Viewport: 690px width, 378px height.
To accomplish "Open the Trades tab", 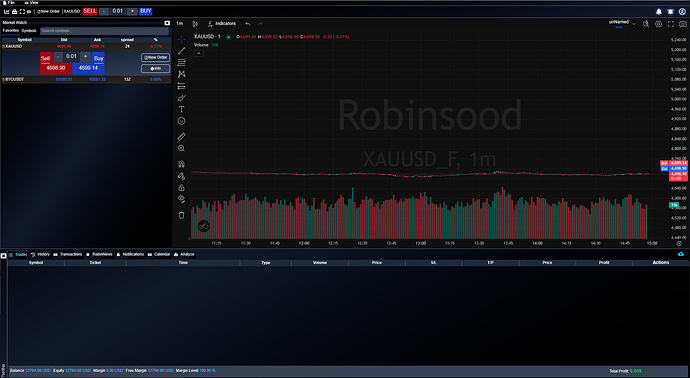I will 18,254.
